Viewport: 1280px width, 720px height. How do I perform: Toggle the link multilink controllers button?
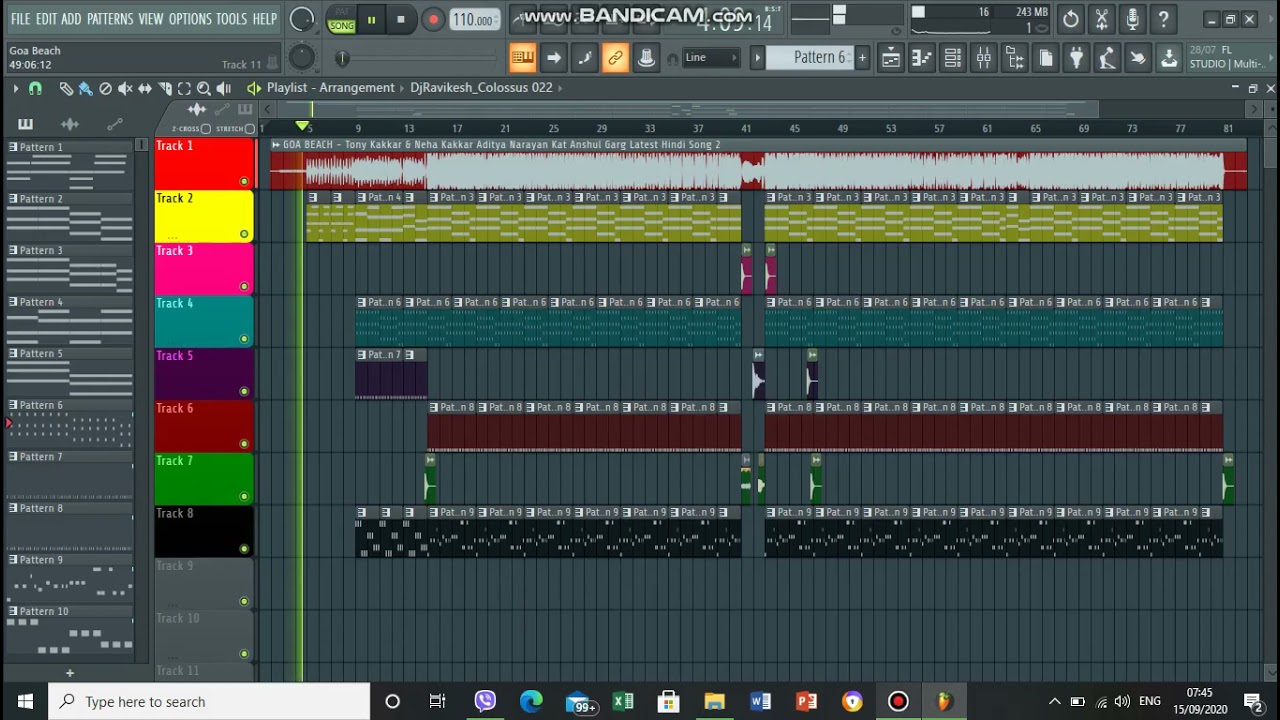tap(615, 58)
